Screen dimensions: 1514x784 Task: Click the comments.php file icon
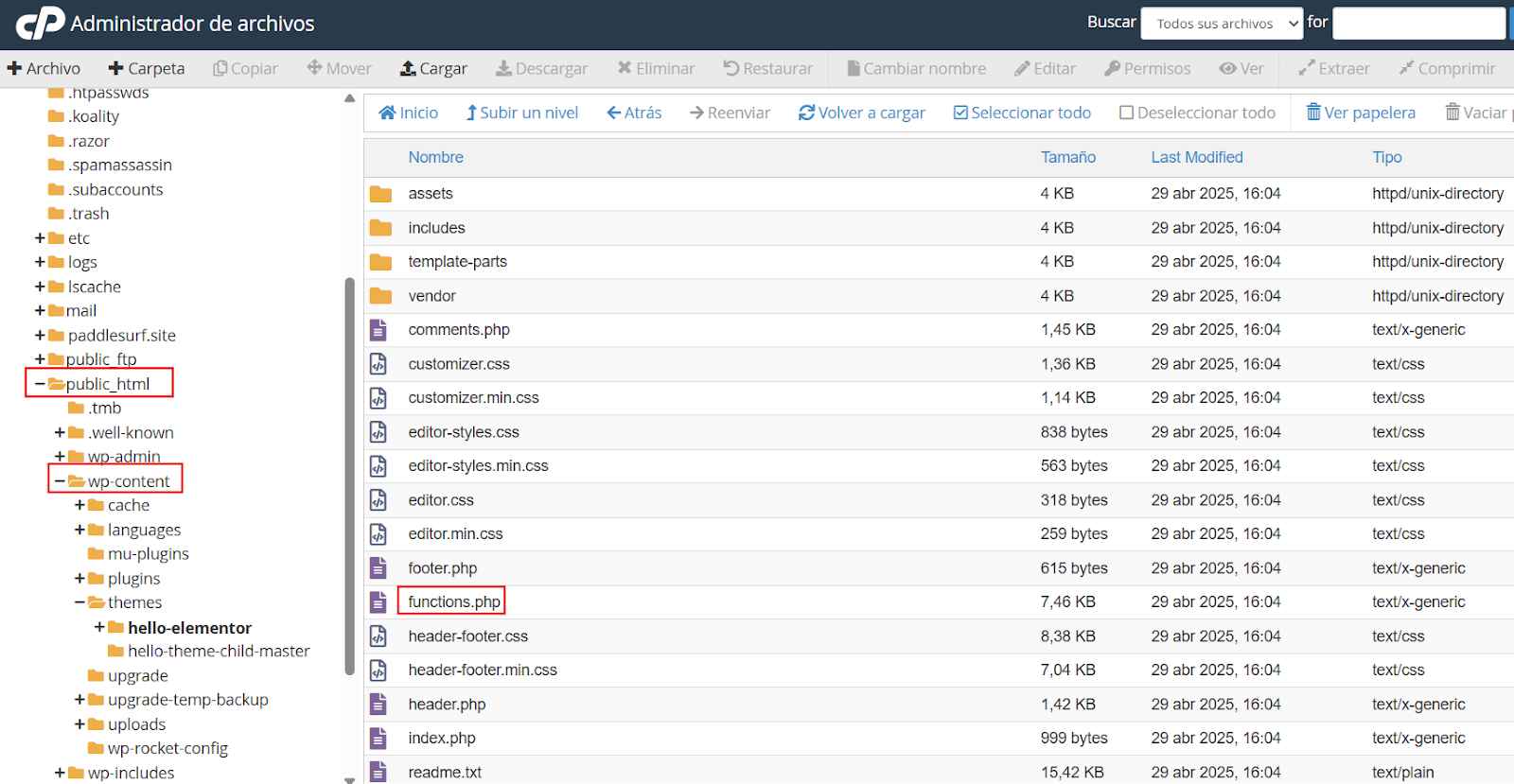pos(378,330)
